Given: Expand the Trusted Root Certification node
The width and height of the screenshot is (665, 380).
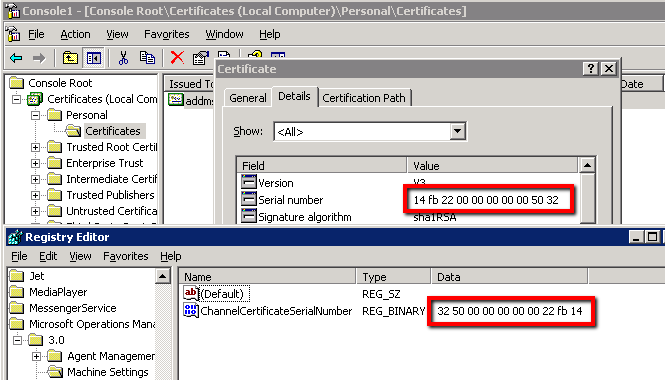Looking at the screenshot, I should click(36, 148).
